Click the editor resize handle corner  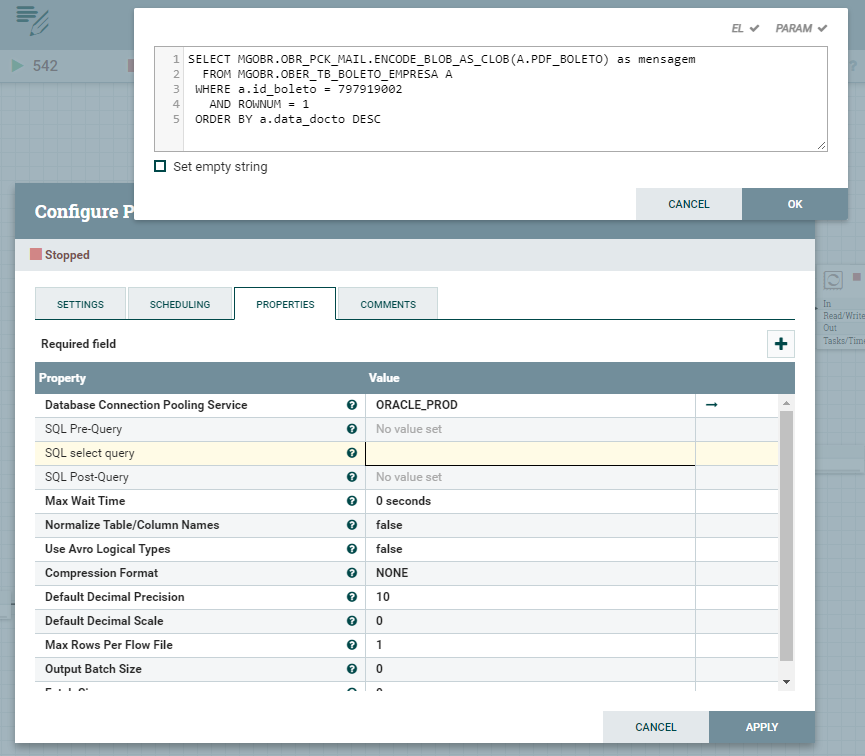(821, 145)
